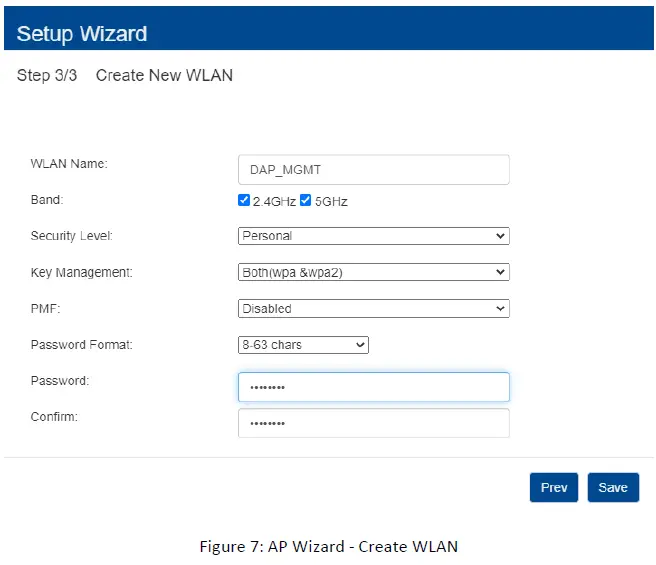This screenshot has height=565, width=656.
Task: Click the Band label text
Action: click(47, 200)
